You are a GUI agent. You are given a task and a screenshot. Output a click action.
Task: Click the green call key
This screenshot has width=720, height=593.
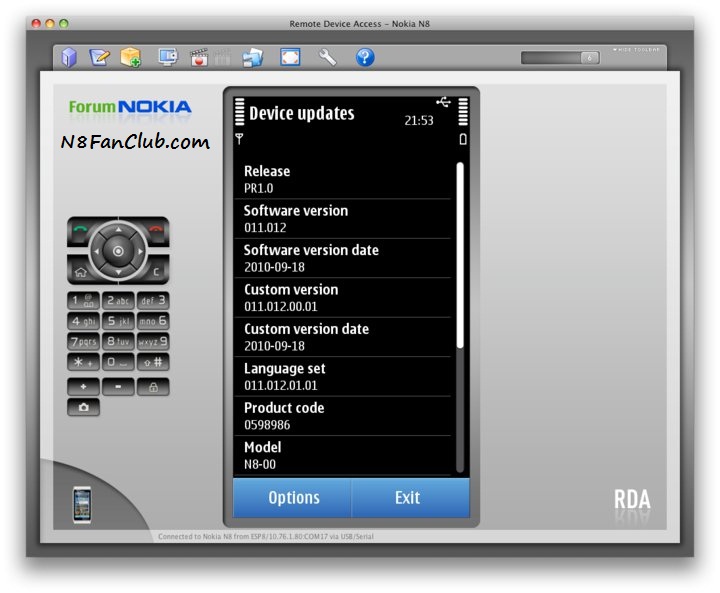79,231
